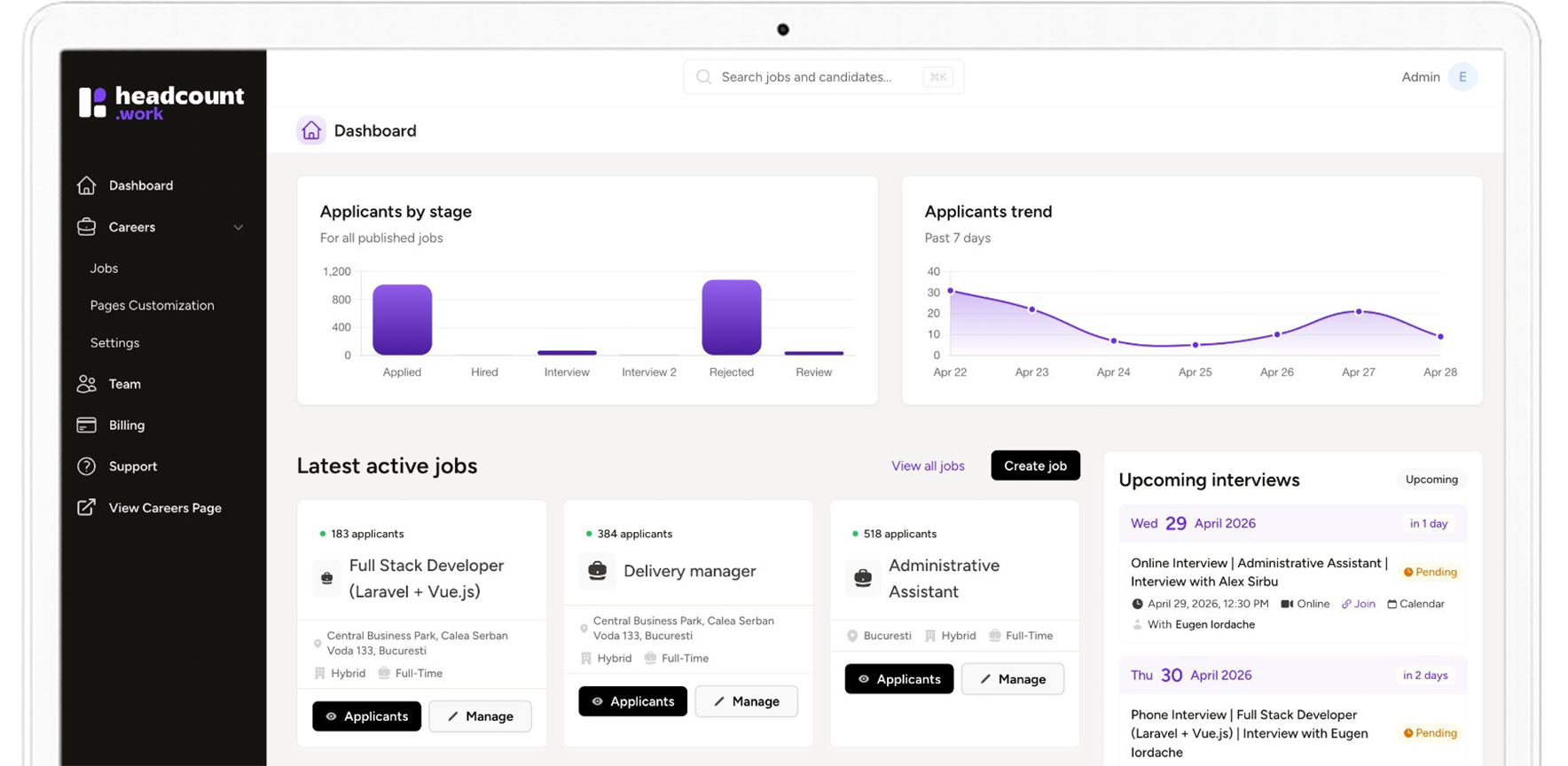Collapse the Careers menu chevron

[x=239, y=228]
